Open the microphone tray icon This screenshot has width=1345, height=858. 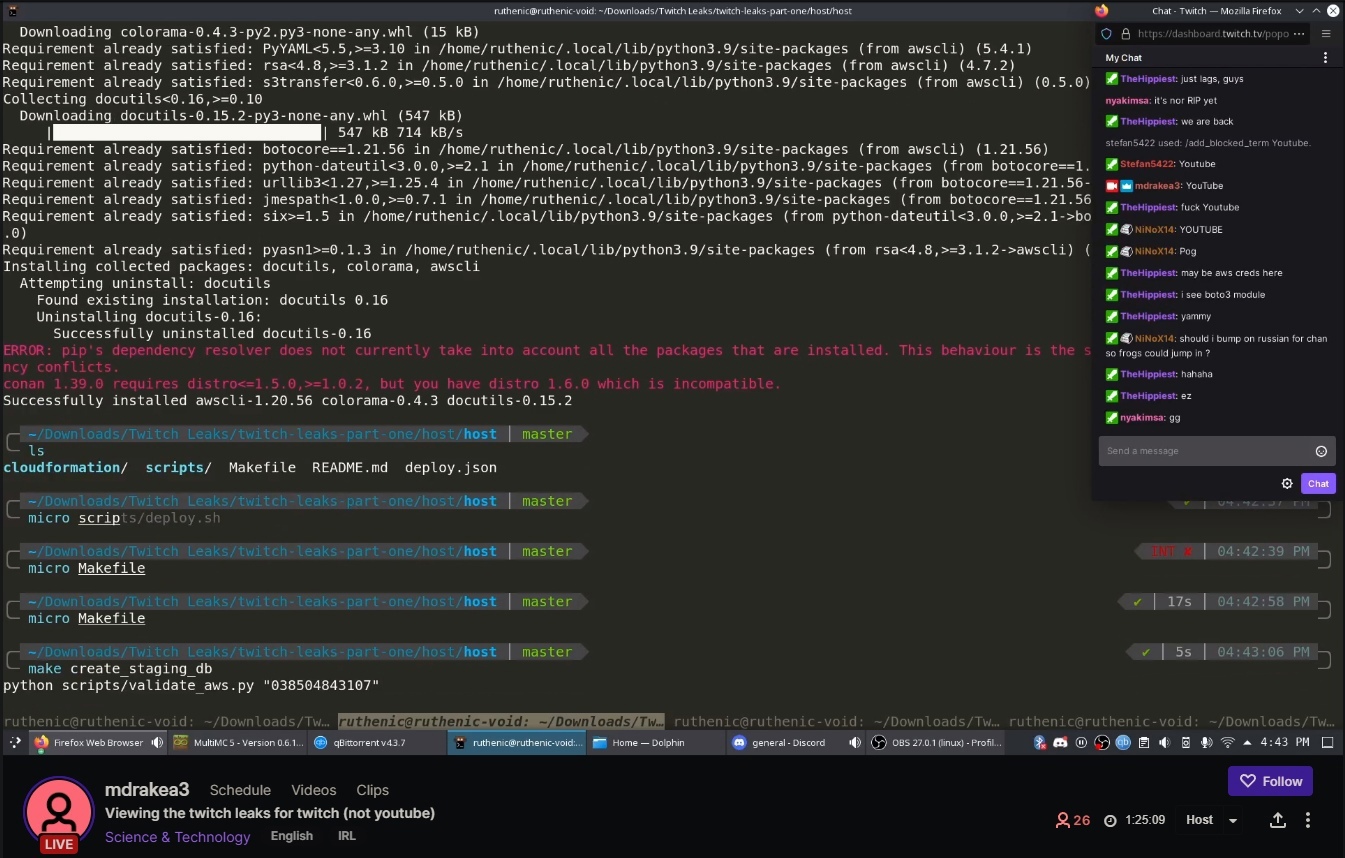[x=1206, y=743]
